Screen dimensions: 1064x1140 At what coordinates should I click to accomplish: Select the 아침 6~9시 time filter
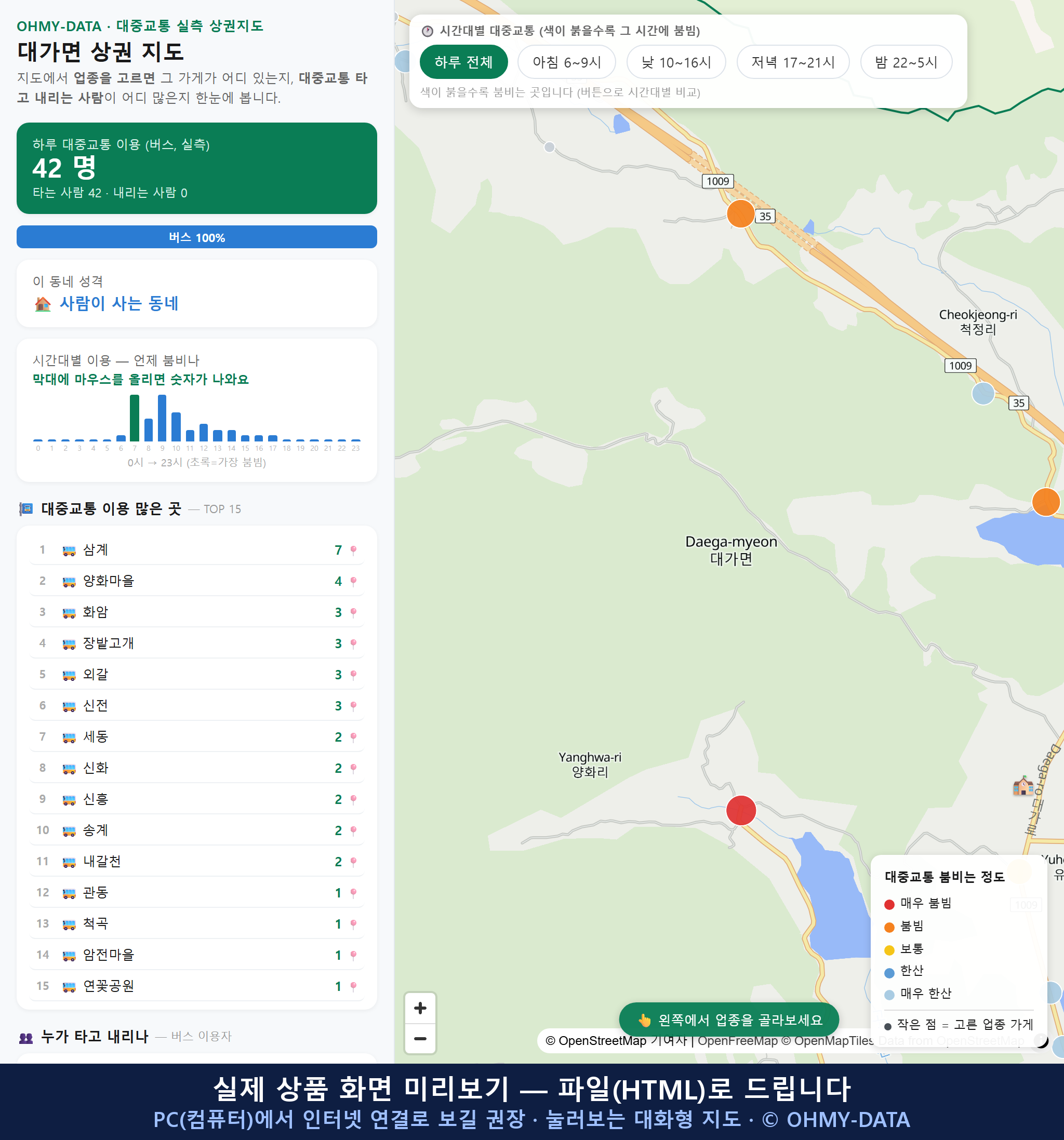click(567, 62)
